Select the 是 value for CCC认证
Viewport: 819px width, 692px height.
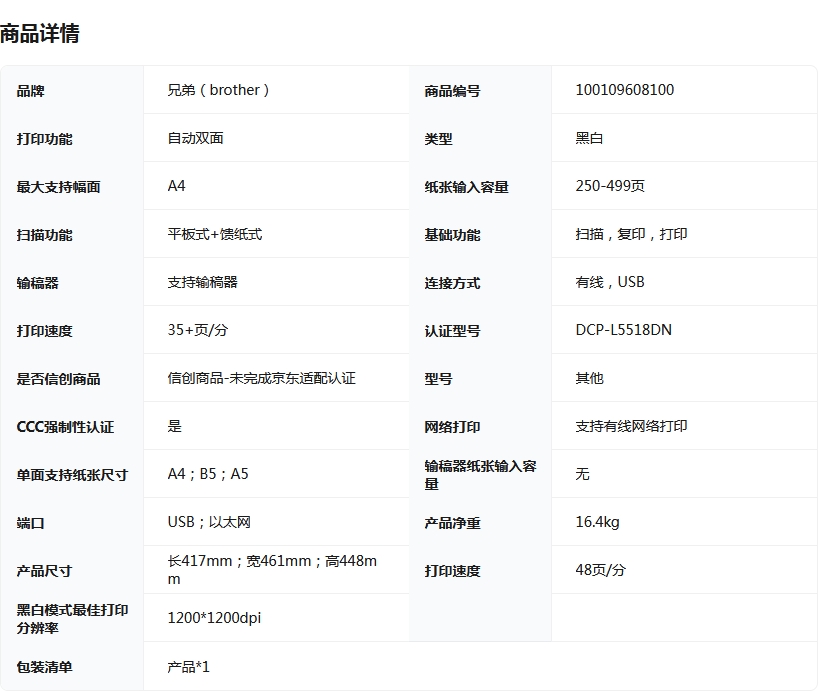pyautogui.click(x=174, y=426)
